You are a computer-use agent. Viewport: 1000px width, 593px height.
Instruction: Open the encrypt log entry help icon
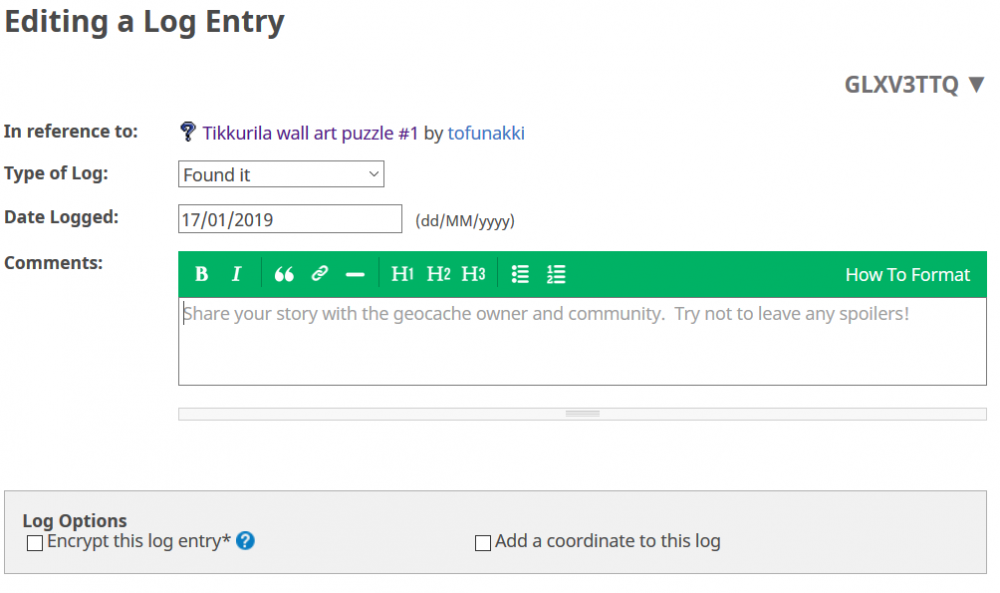click(x=246, y=541)
